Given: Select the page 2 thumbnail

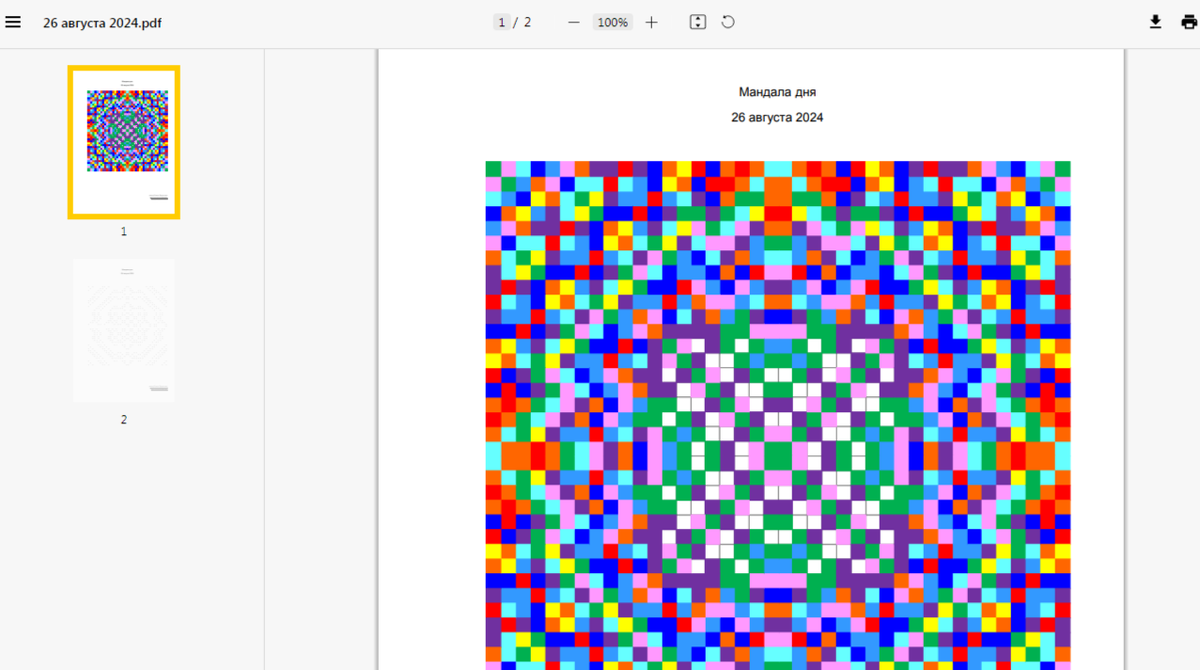Looking at the screenshot, I should point(124,330).
